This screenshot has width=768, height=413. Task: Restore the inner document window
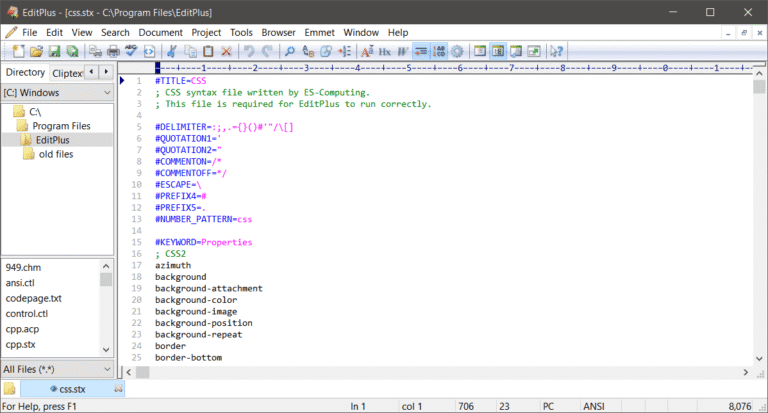[x=744, y=33]
